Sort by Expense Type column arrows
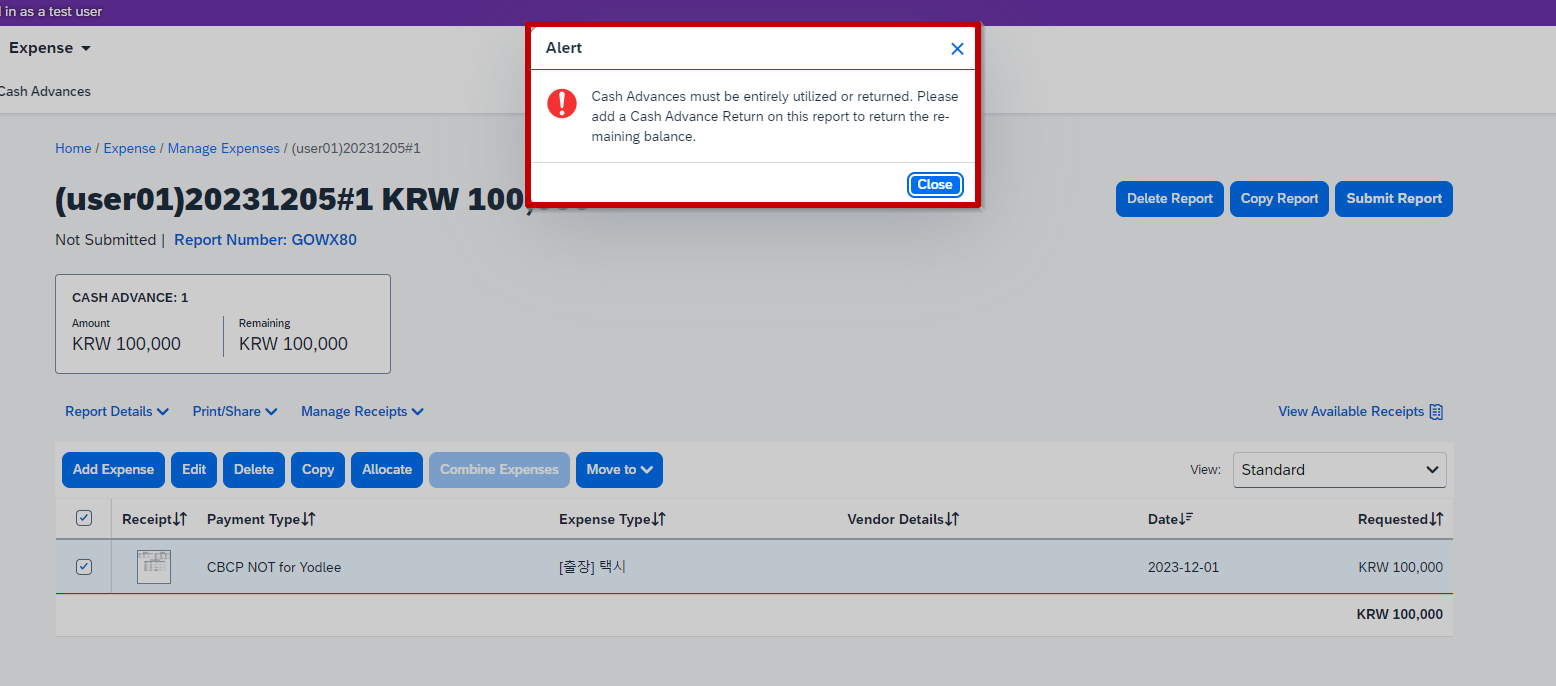1556x686 pixels. pyautogui.click(x=659, y=520)
